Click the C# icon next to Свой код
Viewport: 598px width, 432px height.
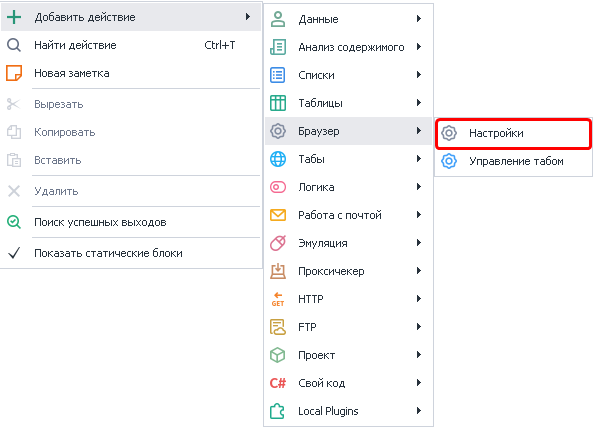278,383
